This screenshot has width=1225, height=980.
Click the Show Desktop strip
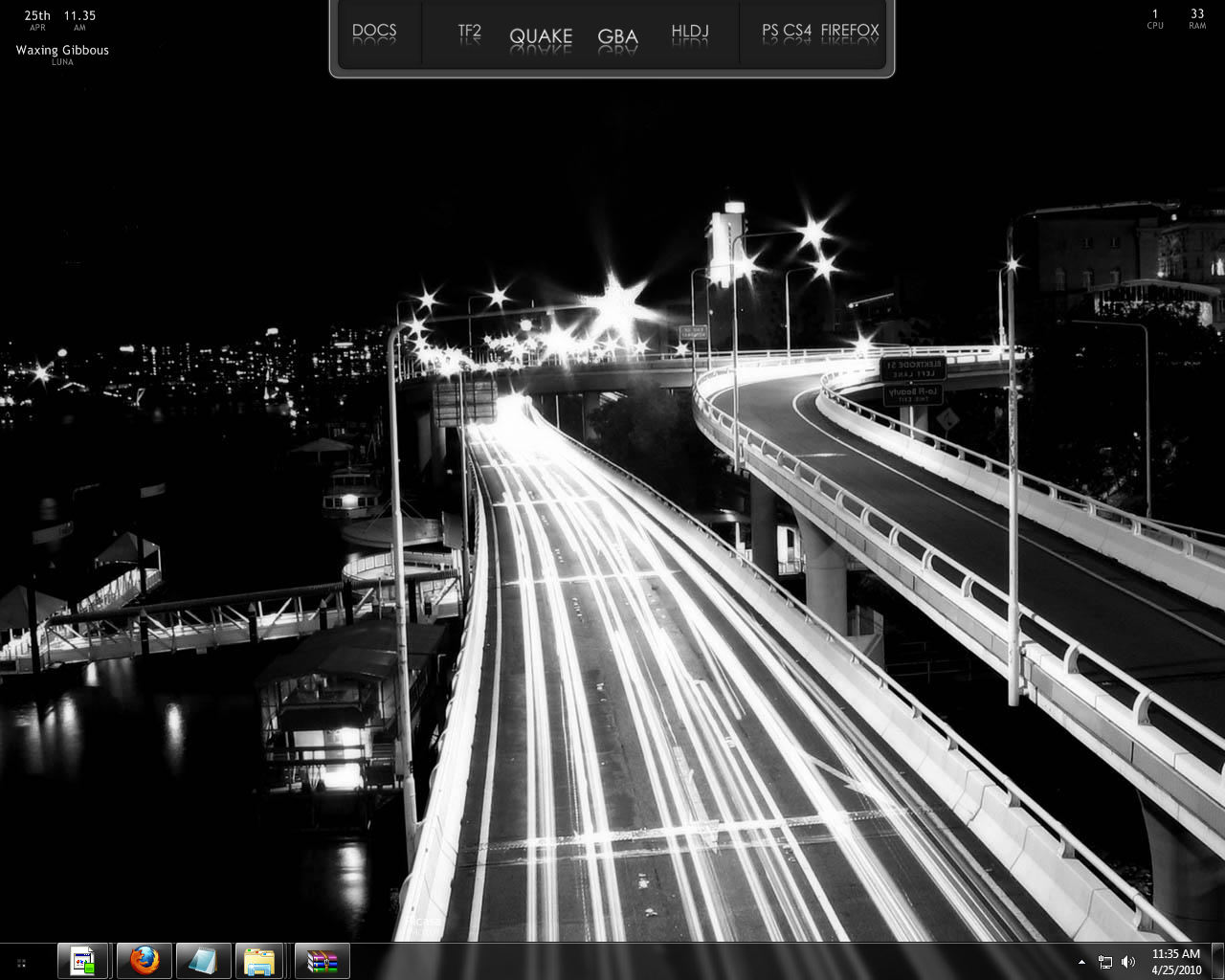tap(1218, 962)
